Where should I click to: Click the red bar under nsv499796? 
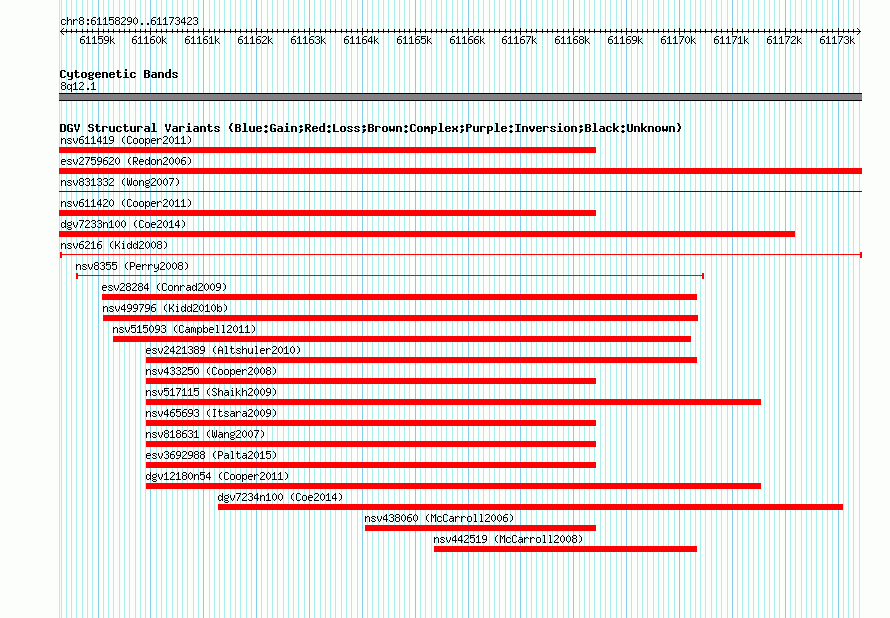click(400, 318)
